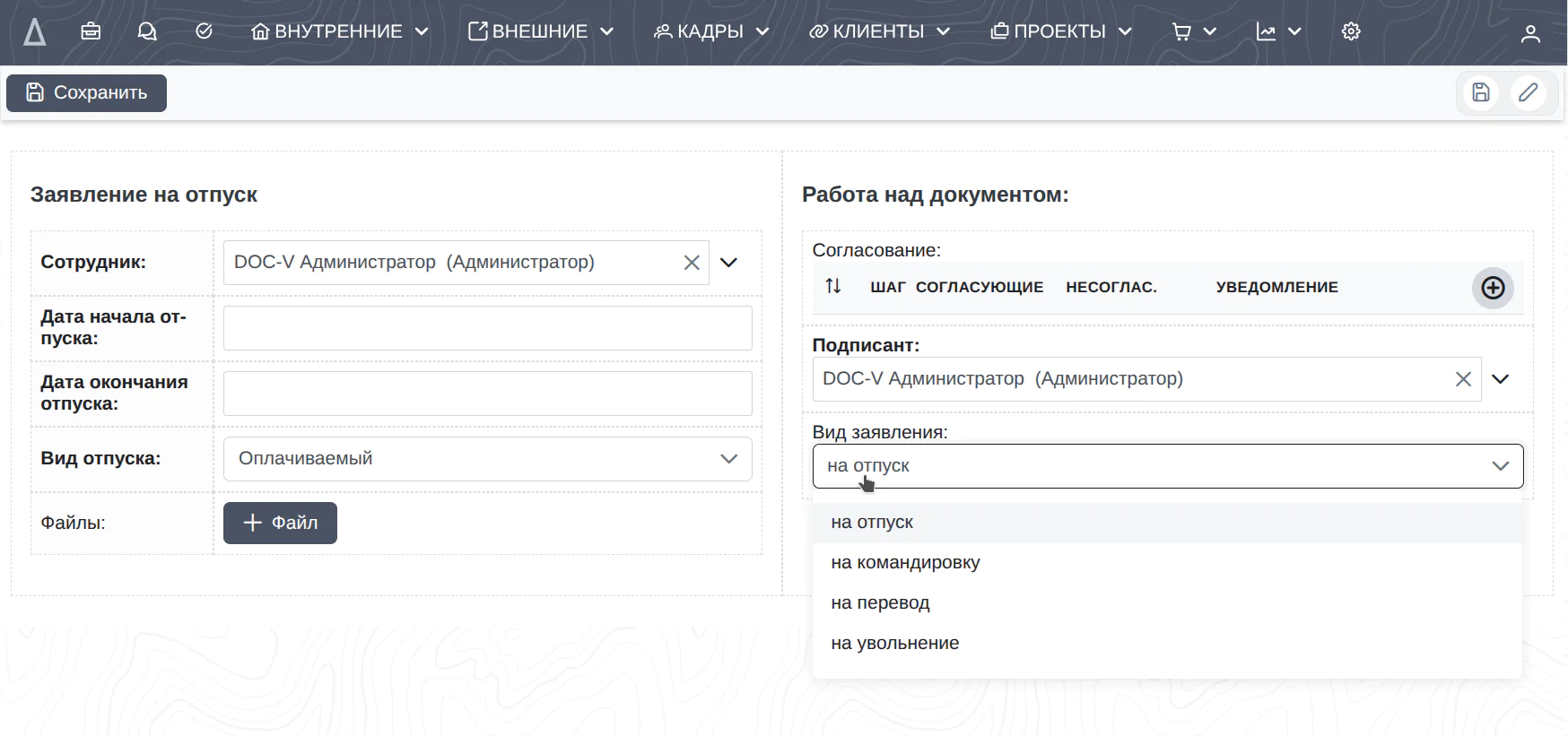Viewport: 1568px width, 736px height.
Task: Click the Дата окончания отпуска field
Action: click(487, 394)
